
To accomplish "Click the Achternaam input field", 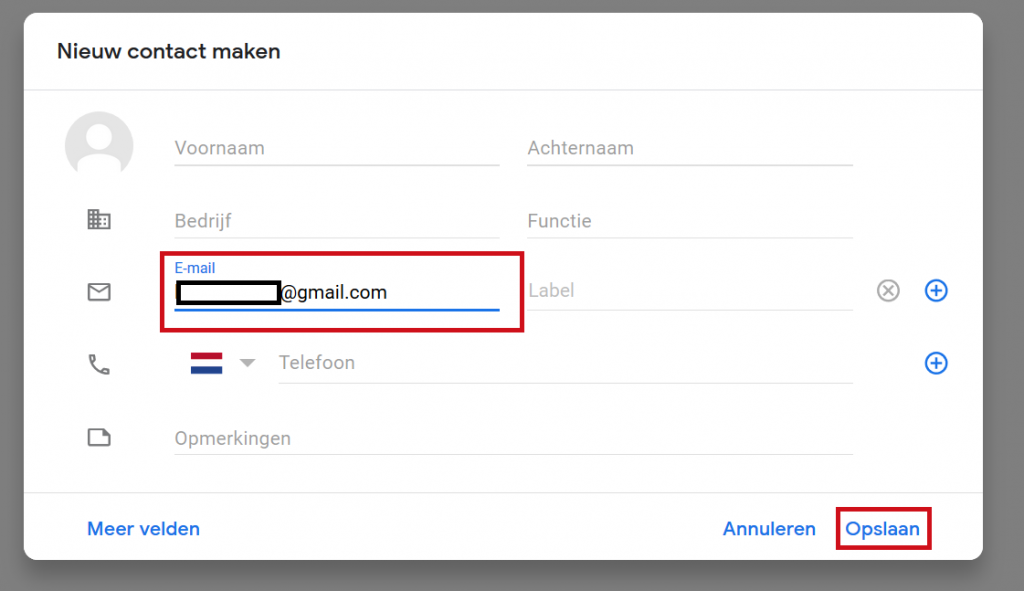I will pos(689,148).
